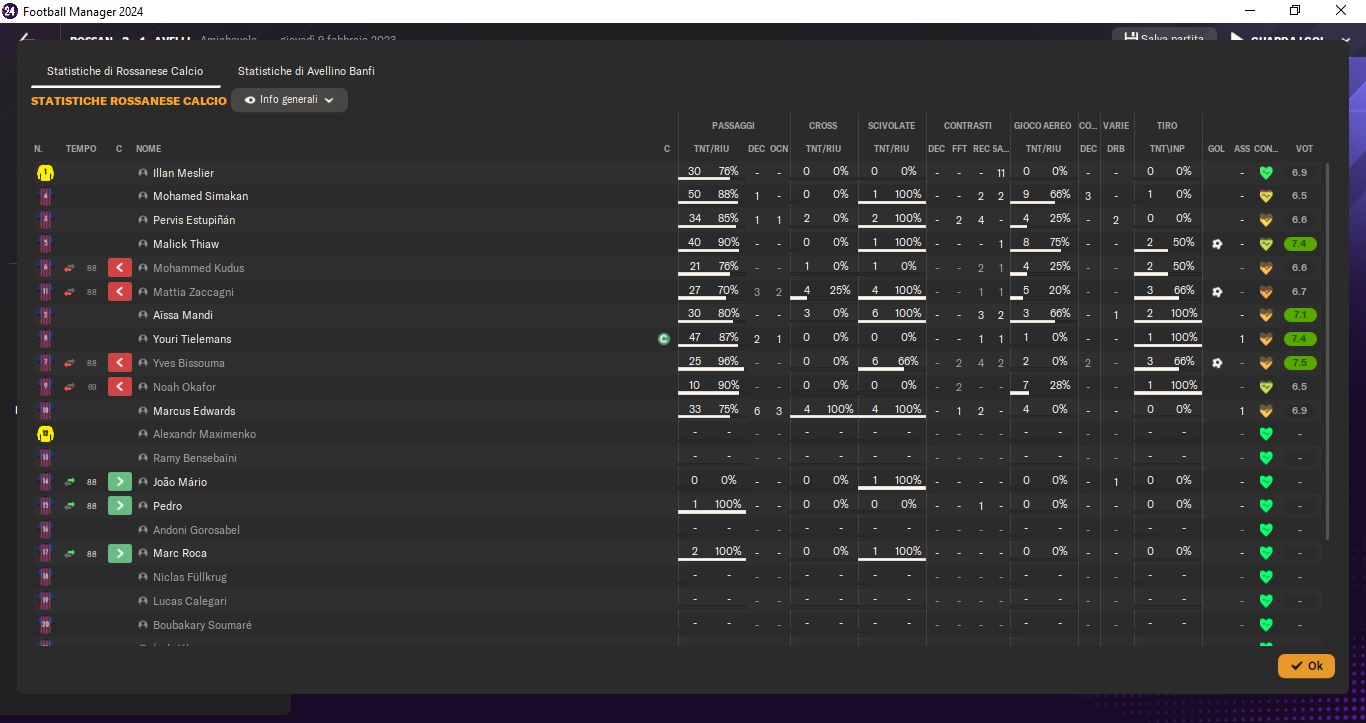Click the person icon next to Aïssa Mandi

(143, 315)
